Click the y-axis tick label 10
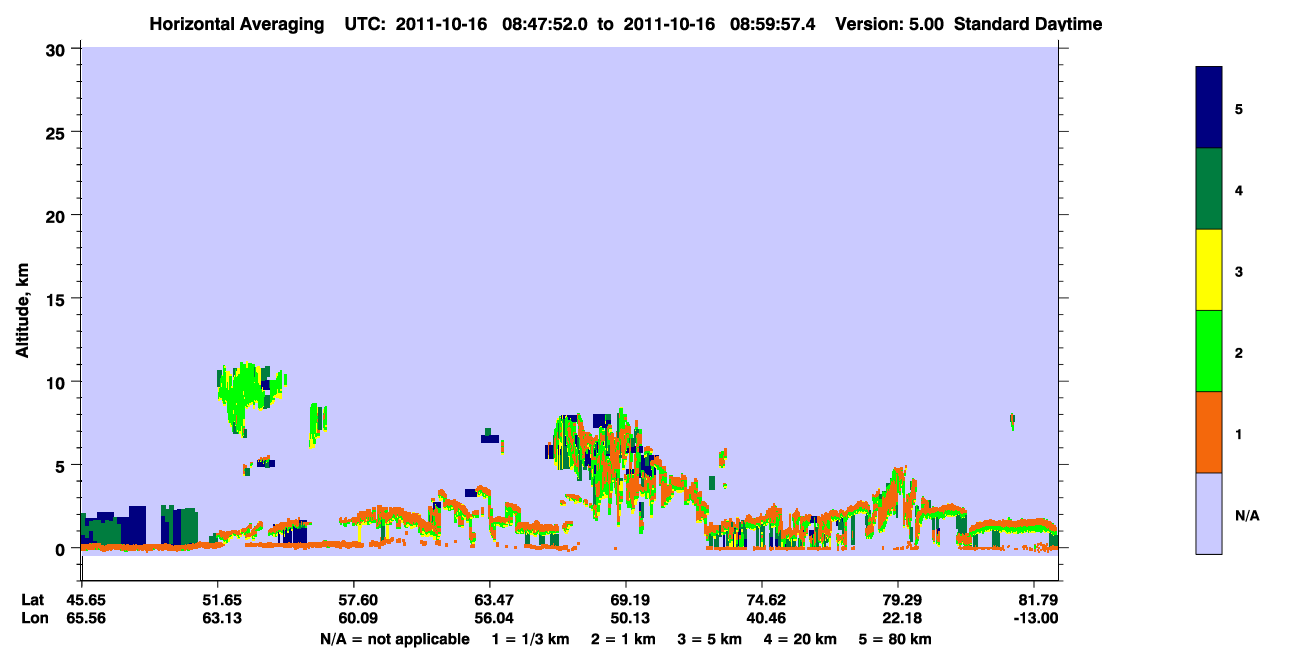The width and height of the screenshot is (1300, 667). pos(58,382)
